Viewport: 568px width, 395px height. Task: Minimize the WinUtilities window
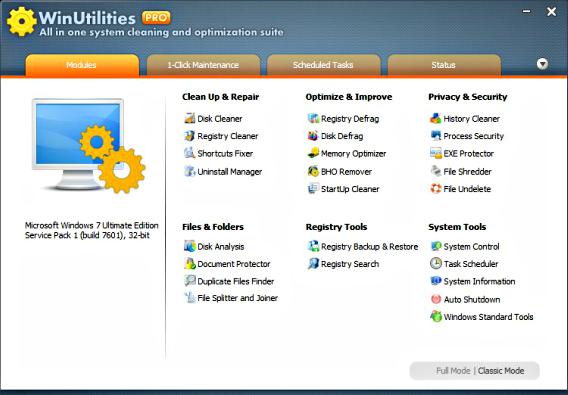pyautogui.click(x=526, y=12)
